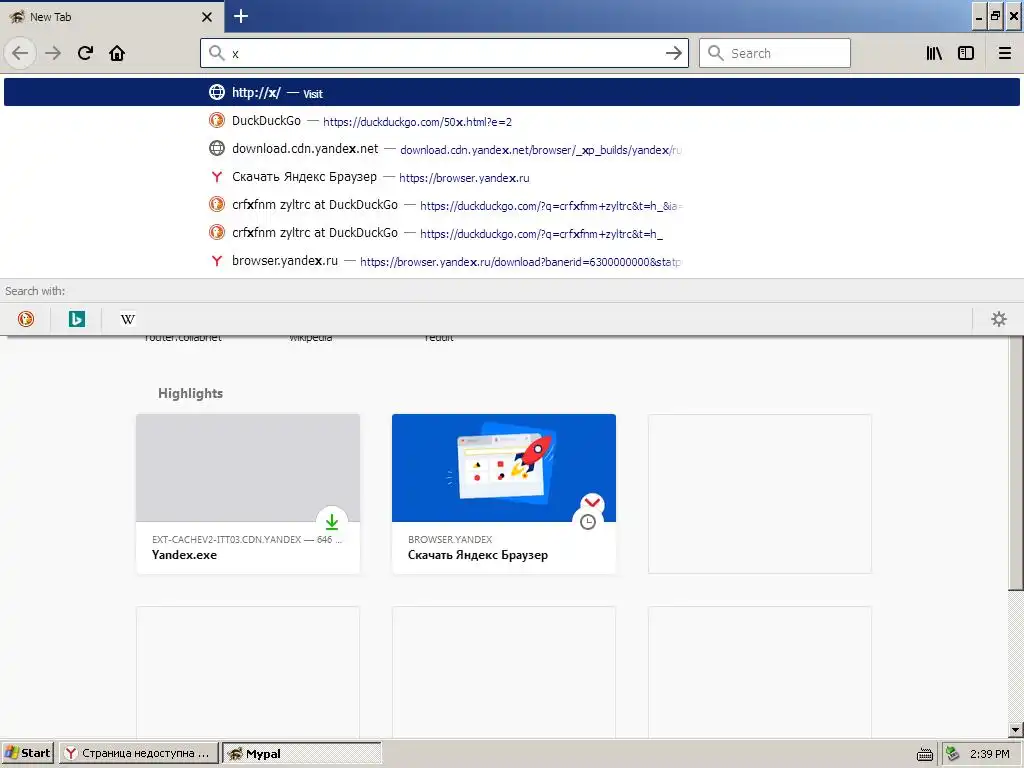This screenshot has width=1024, height=768.
Task: Search with DuckDuckGo one-off engine icon
Action: pyautogui.click(x=26, y=319)
